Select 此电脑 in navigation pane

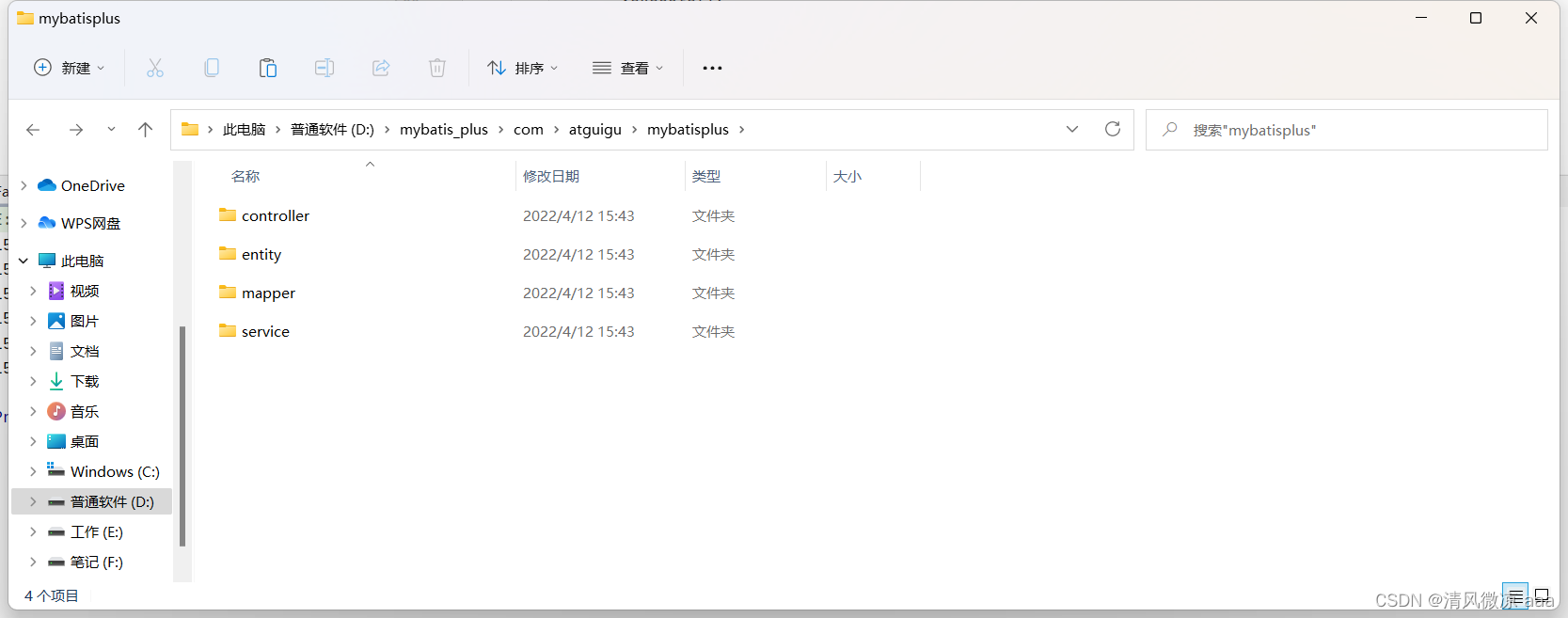[x=83, y=261]
